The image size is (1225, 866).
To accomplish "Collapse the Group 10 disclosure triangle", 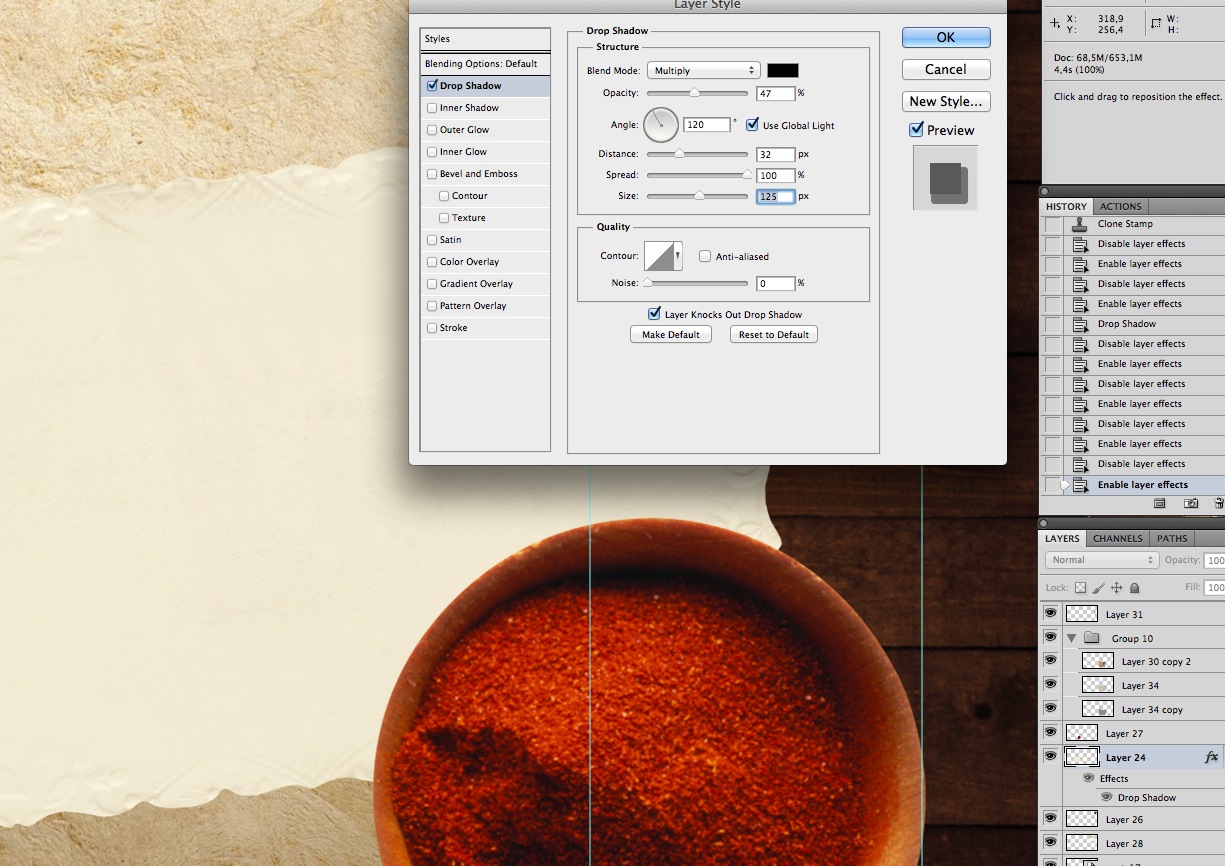I will tap(1071, 638).
